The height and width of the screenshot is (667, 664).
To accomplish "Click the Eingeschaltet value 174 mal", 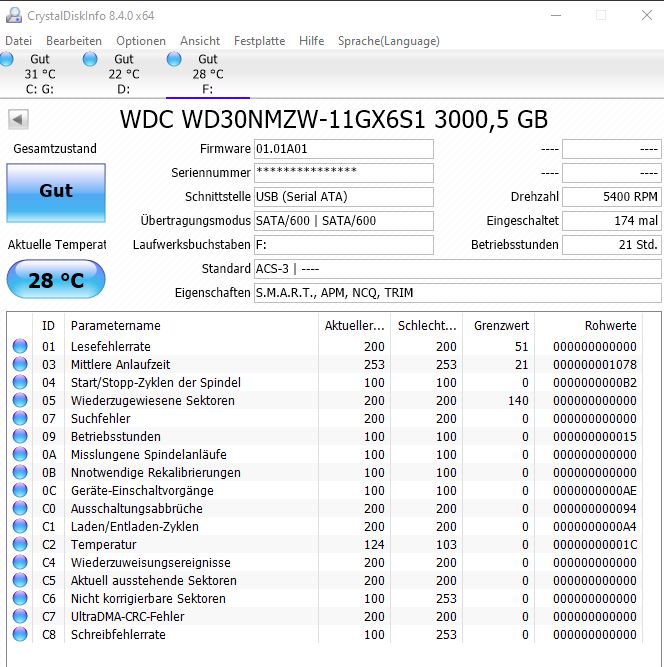I will [x=612, y=221].
